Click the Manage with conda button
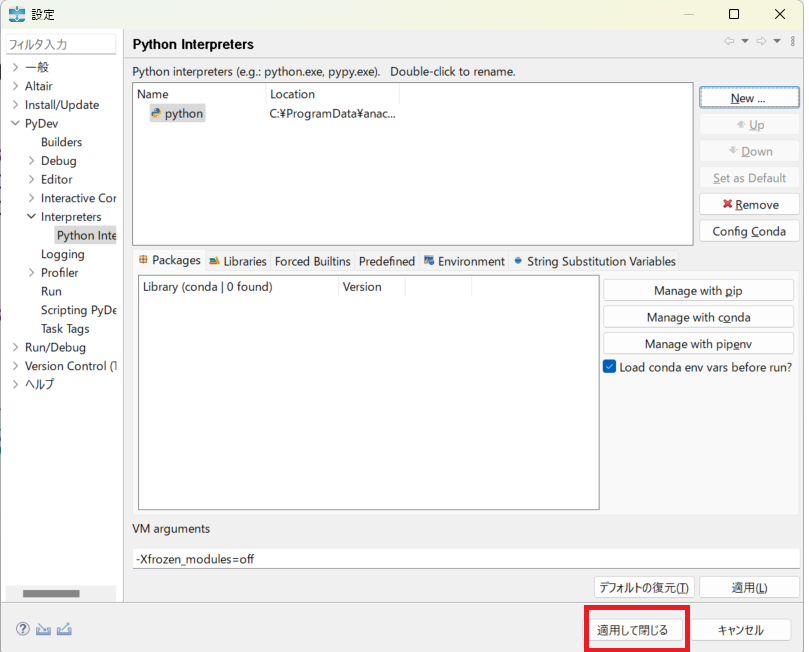This screenshot has height=652, width=809. (698, 317)
